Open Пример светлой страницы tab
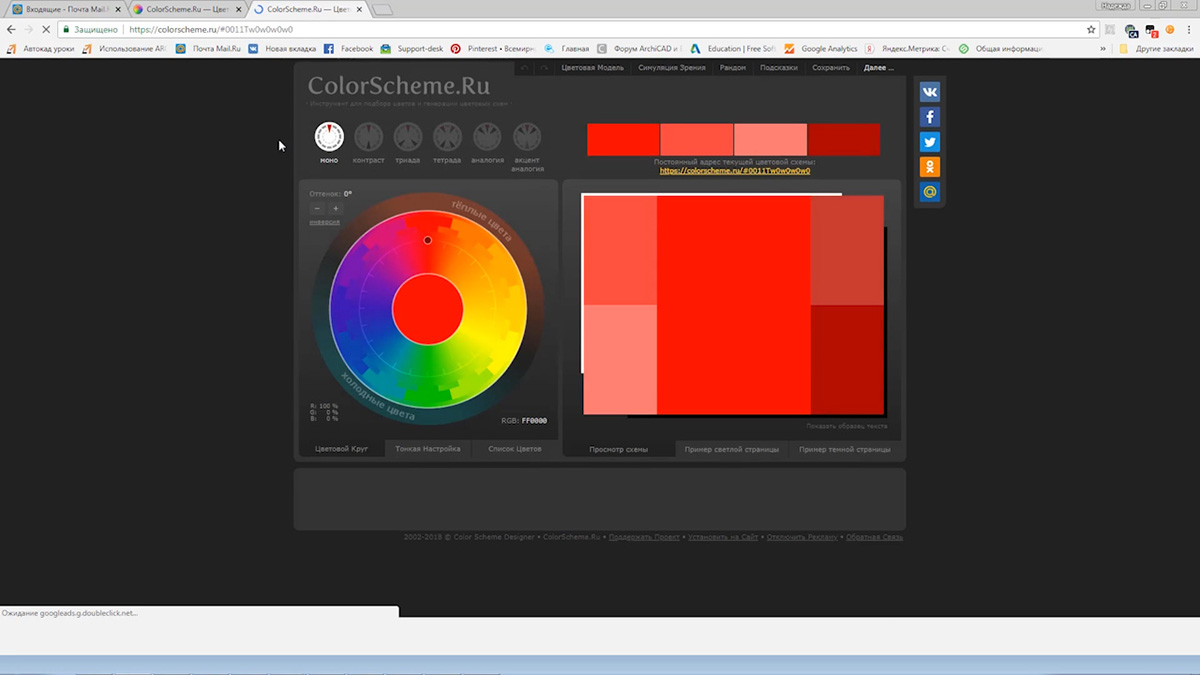Screen dimensions: 1200x675 [732, 450]
